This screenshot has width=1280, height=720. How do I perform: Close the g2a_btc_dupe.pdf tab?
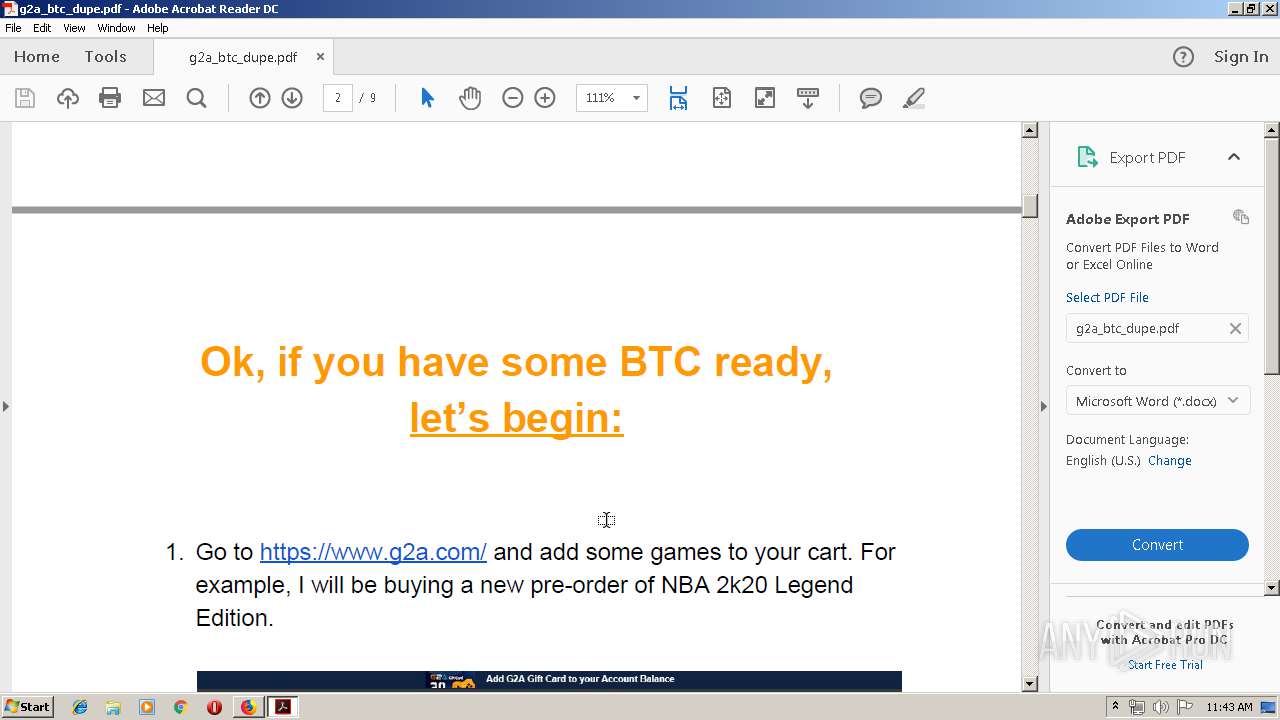pos(320,57)
